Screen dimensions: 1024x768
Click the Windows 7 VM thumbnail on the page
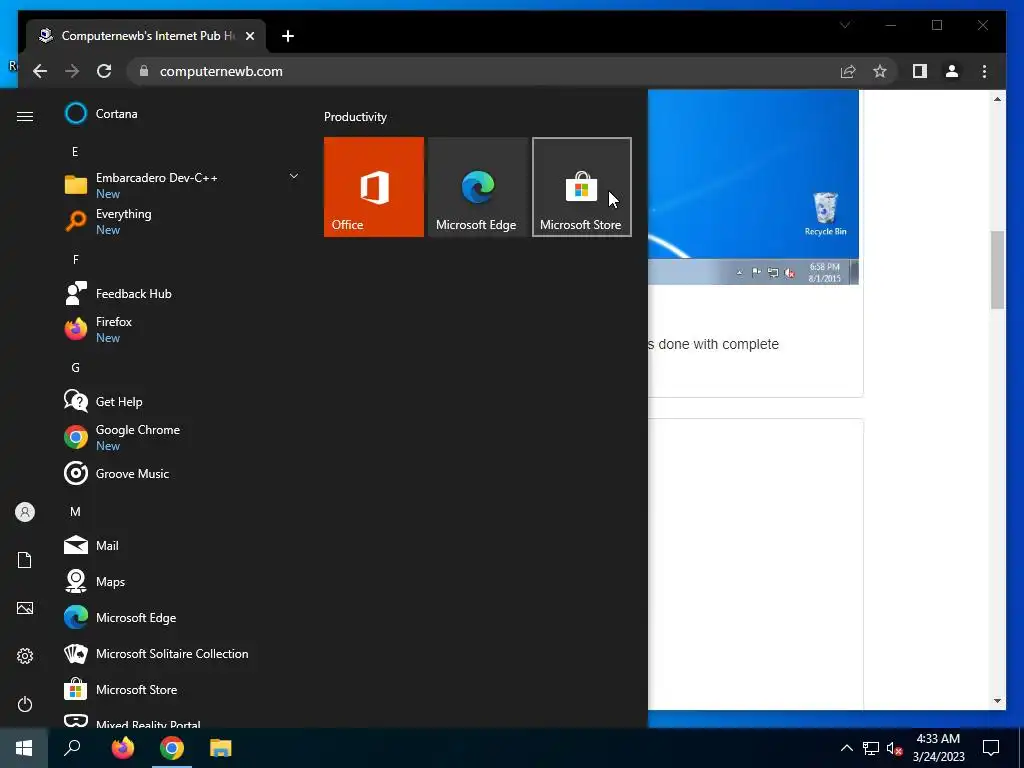754,187
